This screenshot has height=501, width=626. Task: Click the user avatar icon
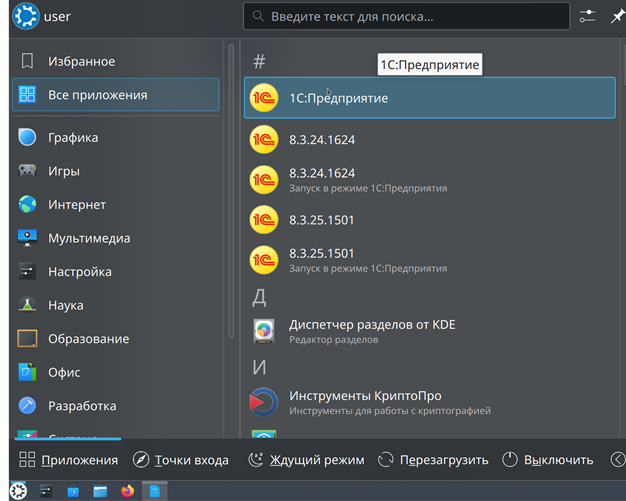pos(26,16)
